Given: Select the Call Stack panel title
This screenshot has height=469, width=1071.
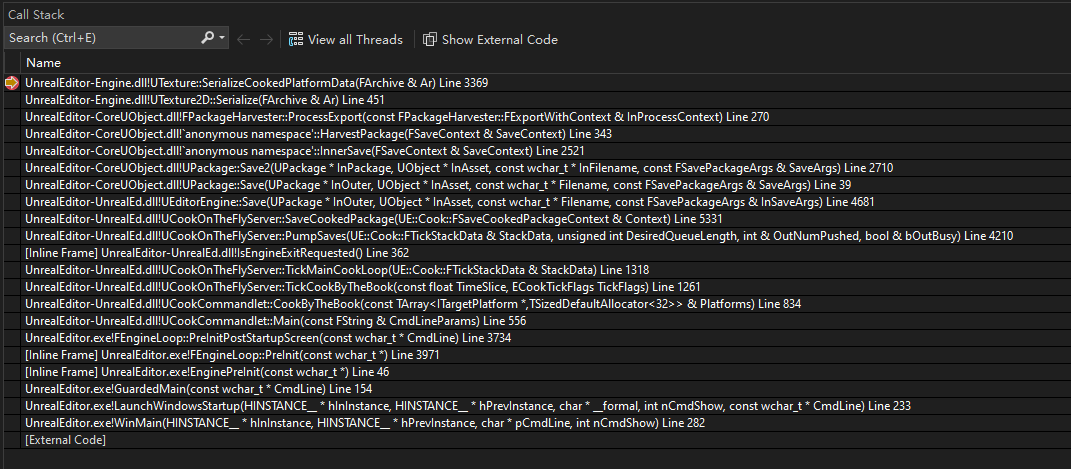Looking at the screenshot, I should [36, 14].
